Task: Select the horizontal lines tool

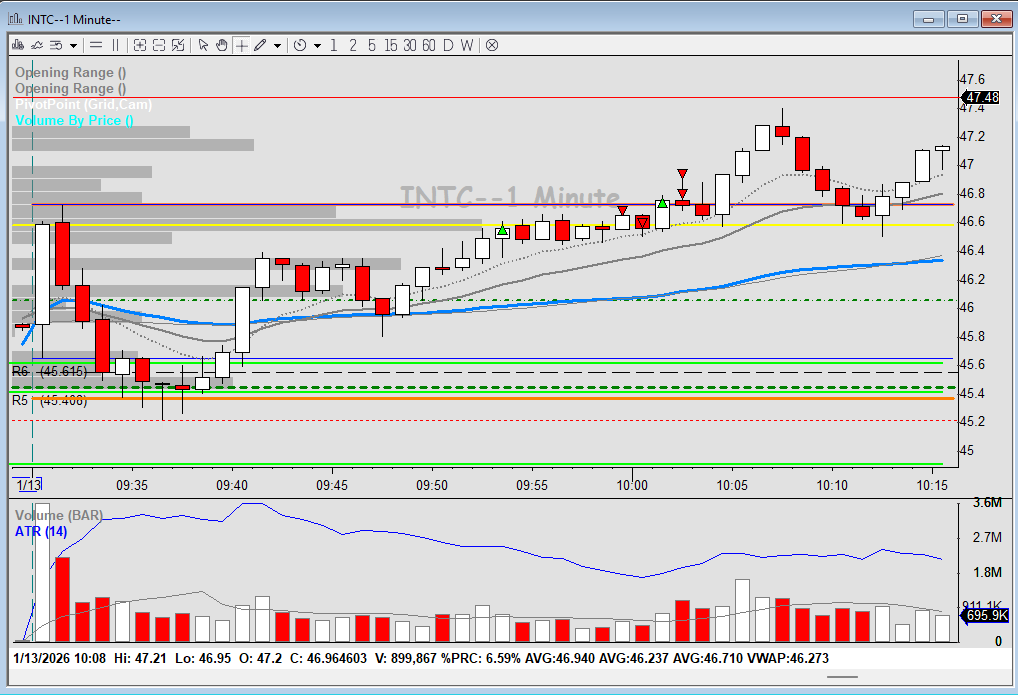Action: coord(96,45)
